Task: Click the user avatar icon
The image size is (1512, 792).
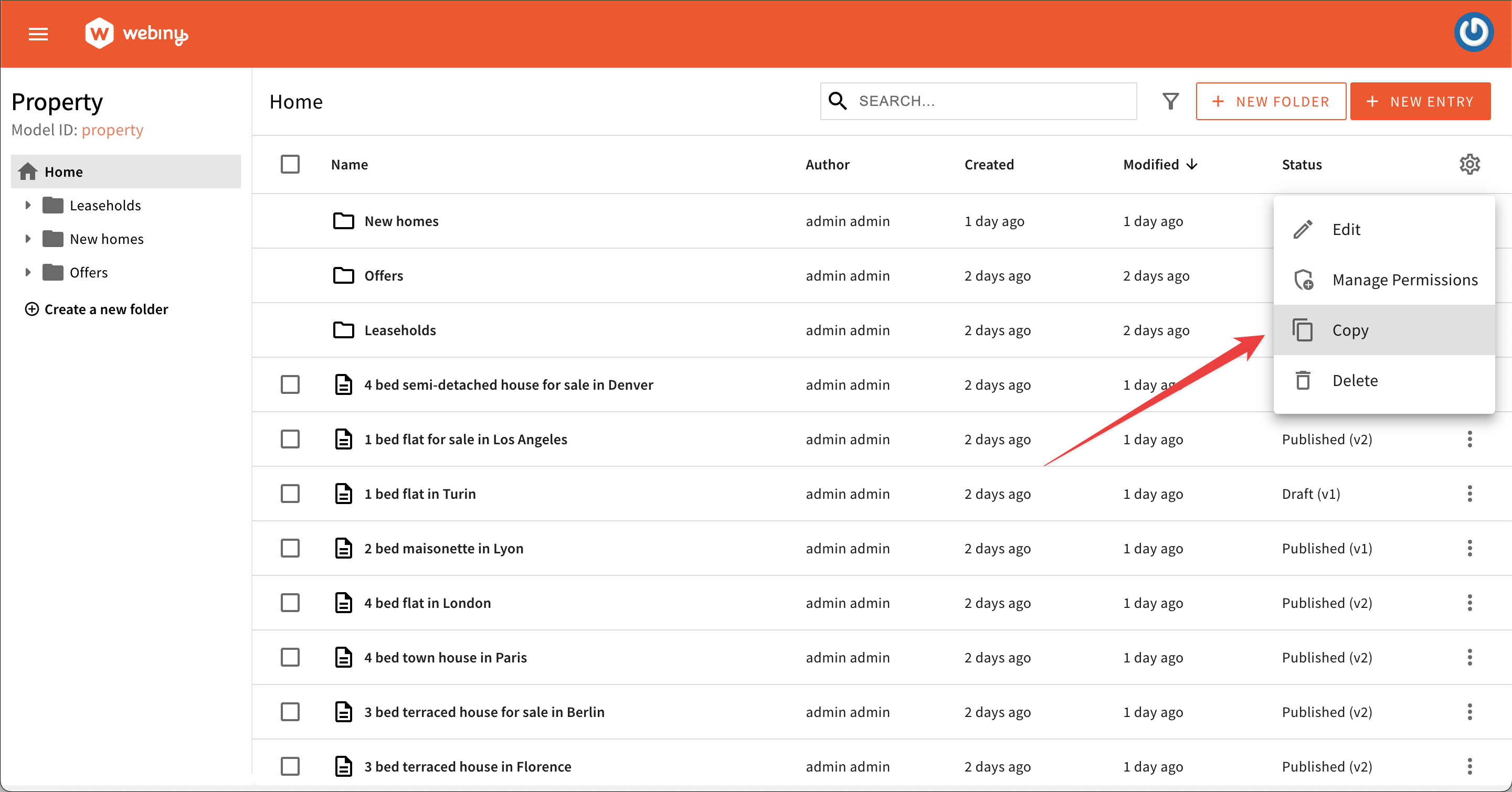Action: click(1473, 33)
